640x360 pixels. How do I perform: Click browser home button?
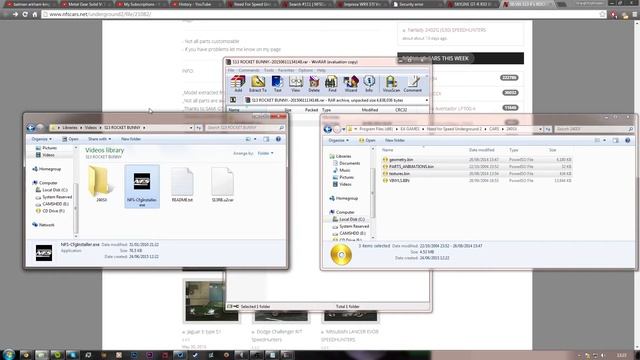pos(35,14)
